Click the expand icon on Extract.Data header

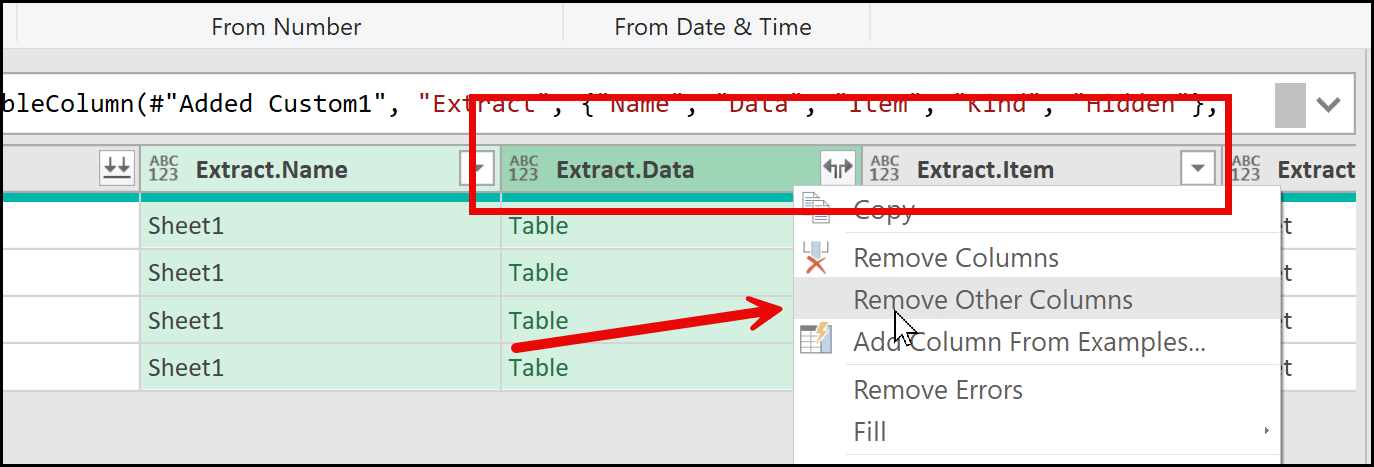coord(835,170)
